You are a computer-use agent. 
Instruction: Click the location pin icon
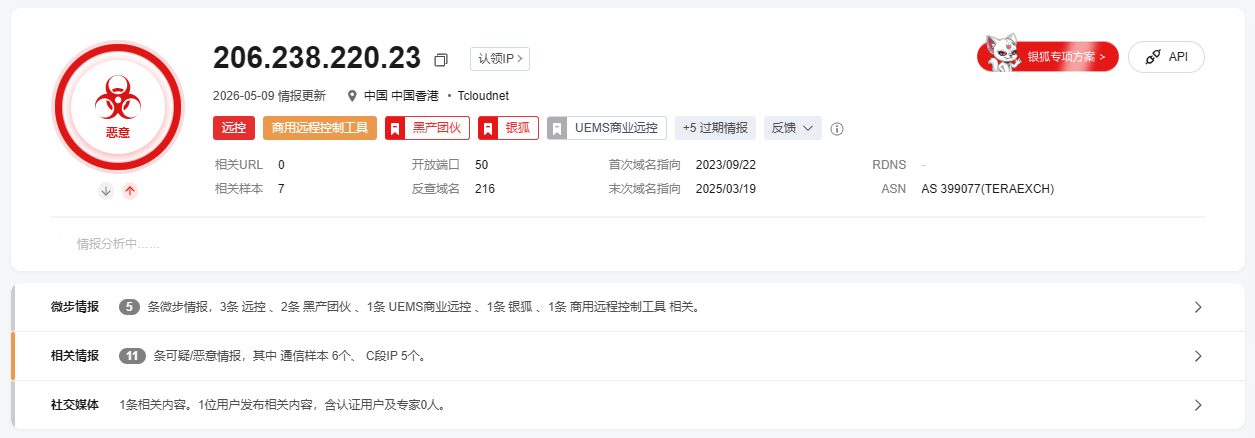(352, 96)
